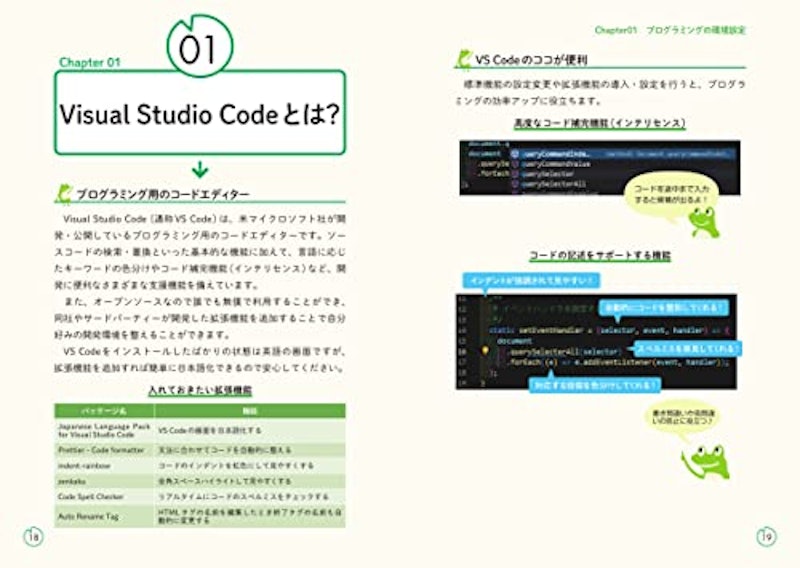Click the description cell beside Japanese Language Pack
This screenshot has height=568, width=800.
click(250, 430)
